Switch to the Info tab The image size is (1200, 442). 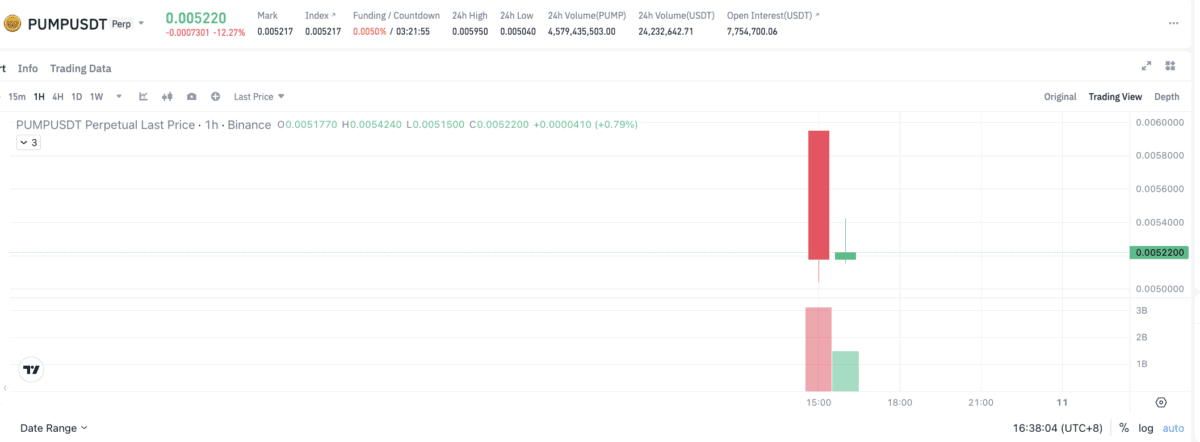pyautogui.click(x=28, y=68)
